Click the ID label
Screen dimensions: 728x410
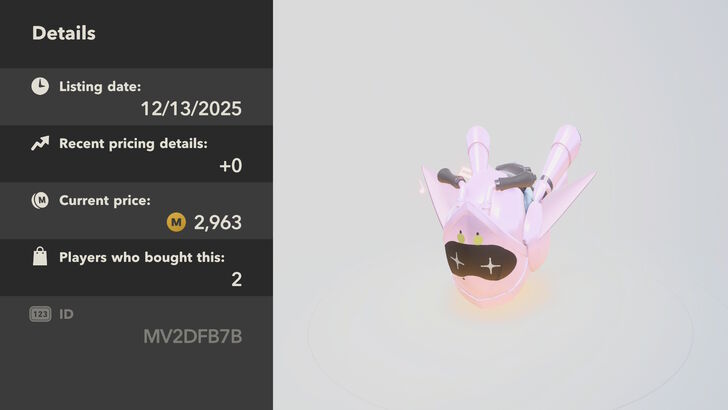[x=66, y=314]
